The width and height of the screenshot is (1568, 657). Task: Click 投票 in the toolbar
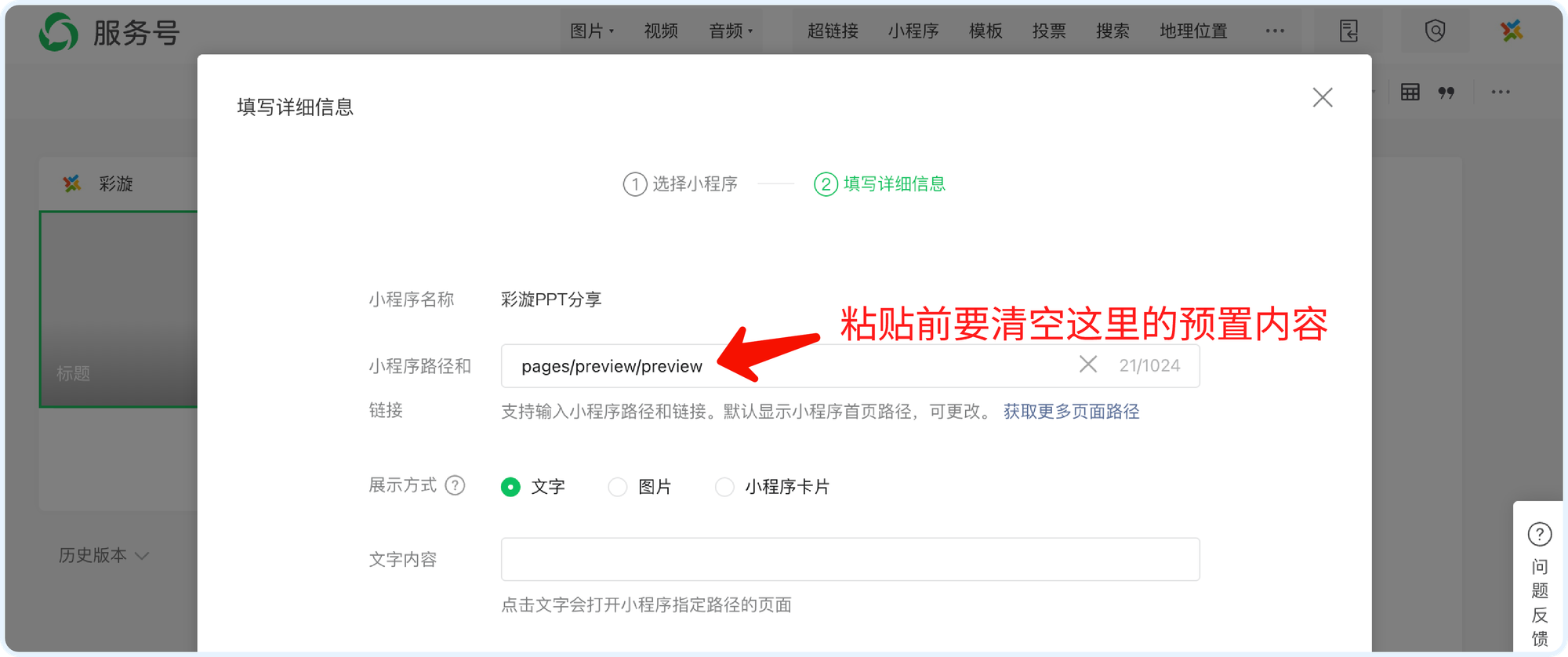pyautogui.click(x=1049, y=31)
